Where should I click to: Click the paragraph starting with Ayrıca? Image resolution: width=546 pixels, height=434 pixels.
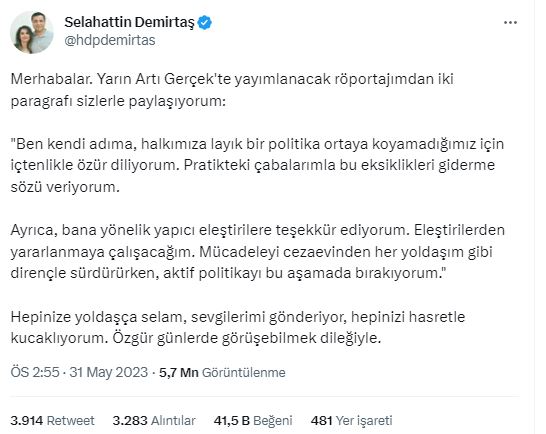coord(257,251)
